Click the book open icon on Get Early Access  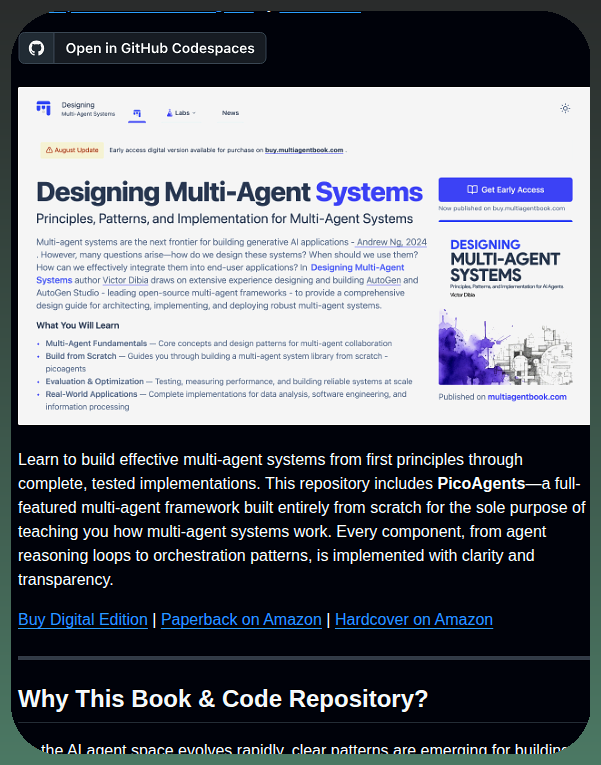pyautogui.click(x=472, y=190)
